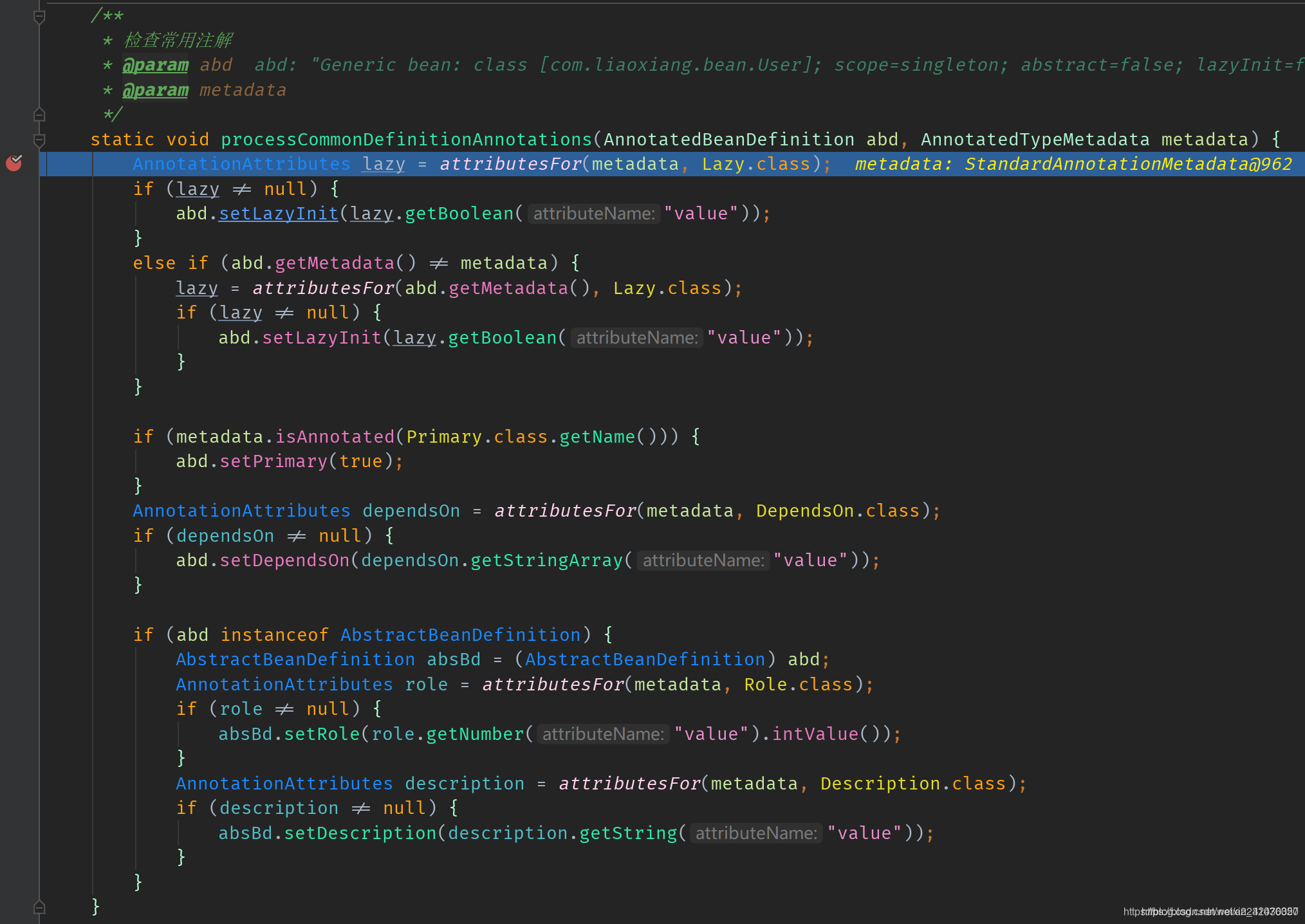
Task: Click the processCommonDefinitionAnnotations method name
Action: pos(406,140)
